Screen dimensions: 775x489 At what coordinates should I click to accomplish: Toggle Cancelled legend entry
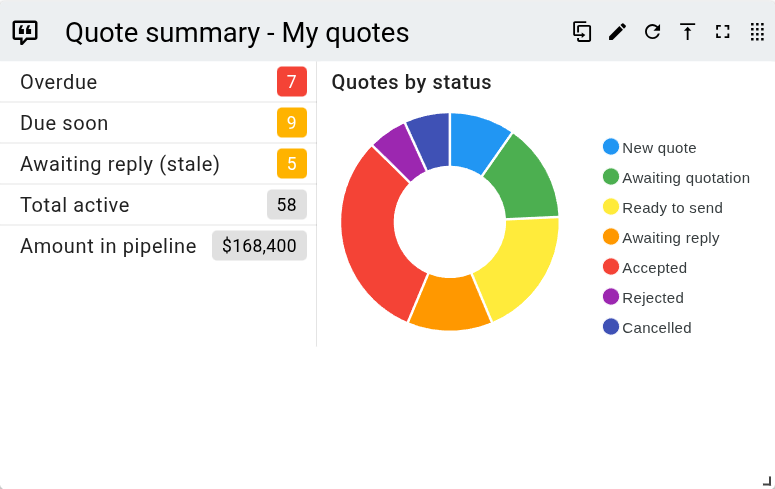pos(647,327)
